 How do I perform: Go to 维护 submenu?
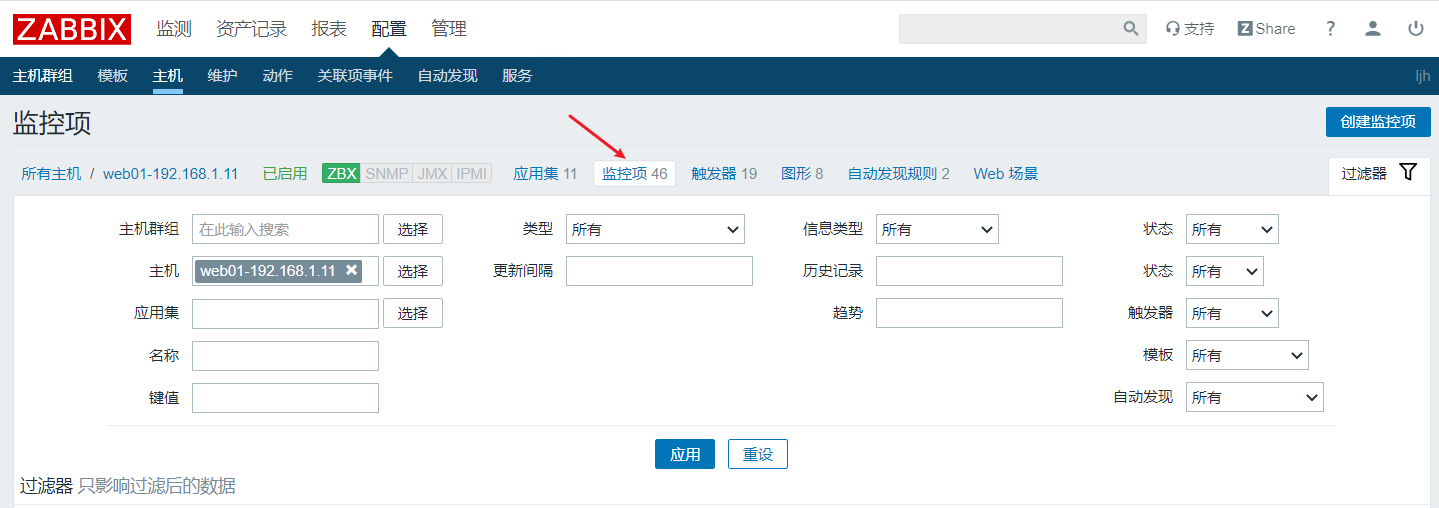pos(223,76)
